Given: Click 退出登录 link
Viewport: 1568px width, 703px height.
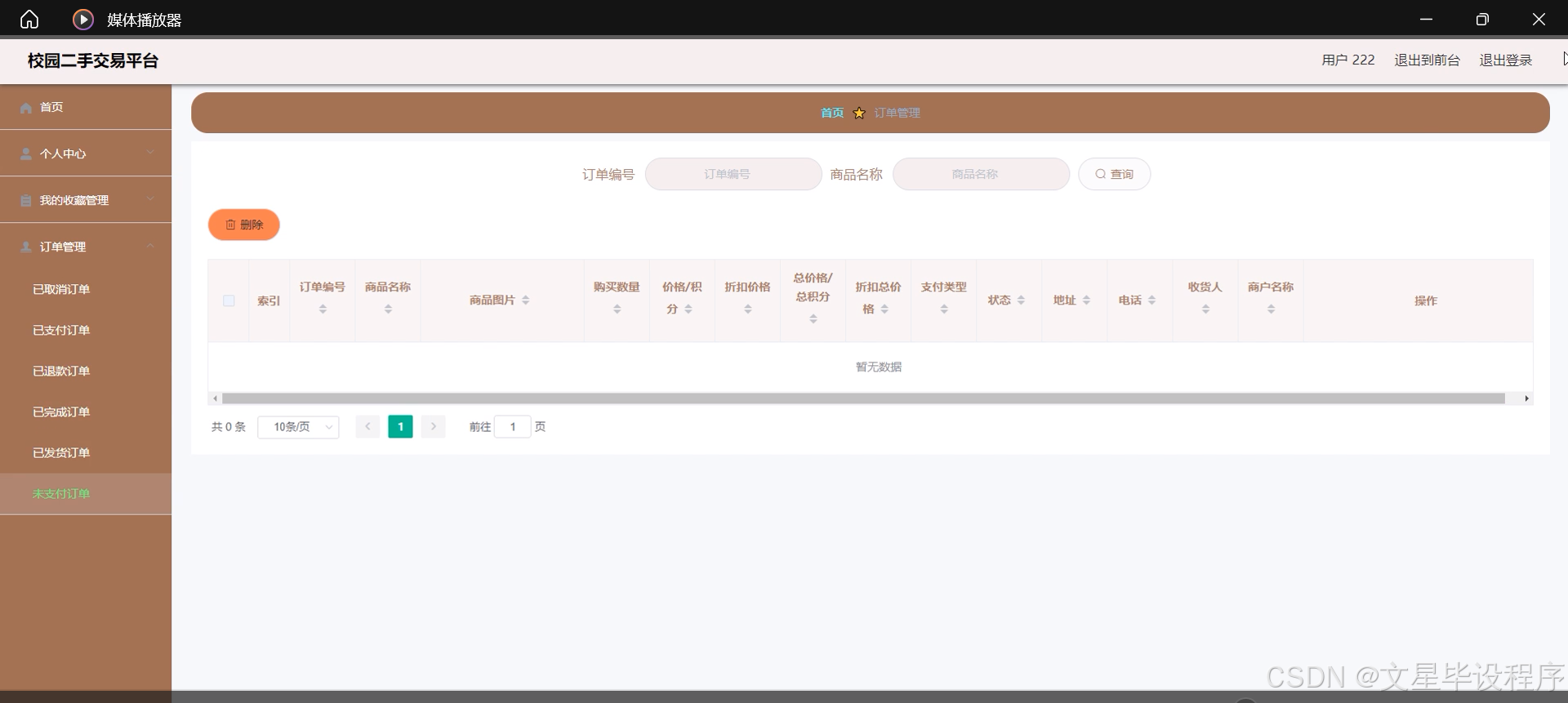Looking at the screenshot, I should (x=1505, y=60).
